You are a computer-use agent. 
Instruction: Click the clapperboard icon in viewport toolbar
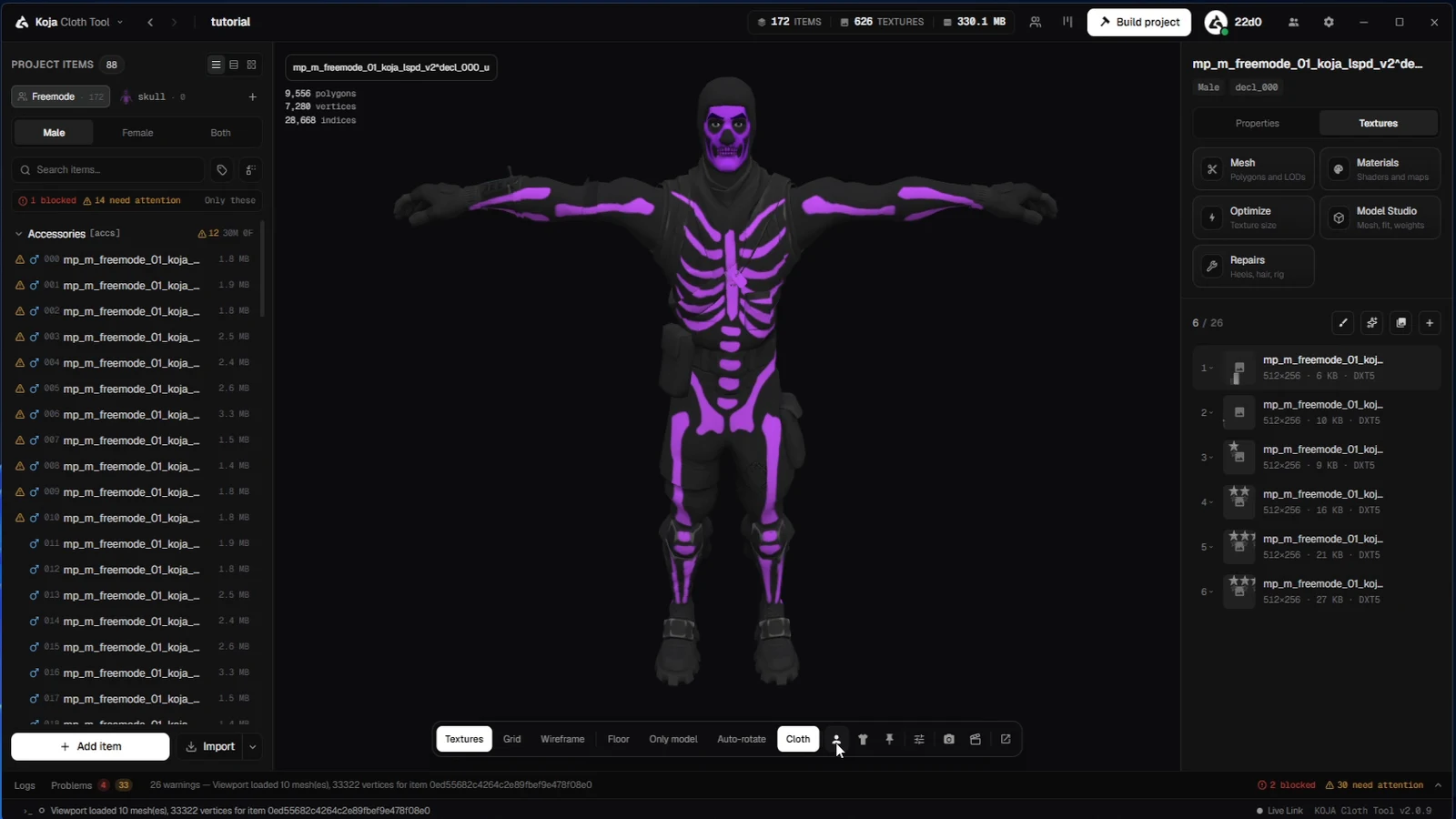976,739
